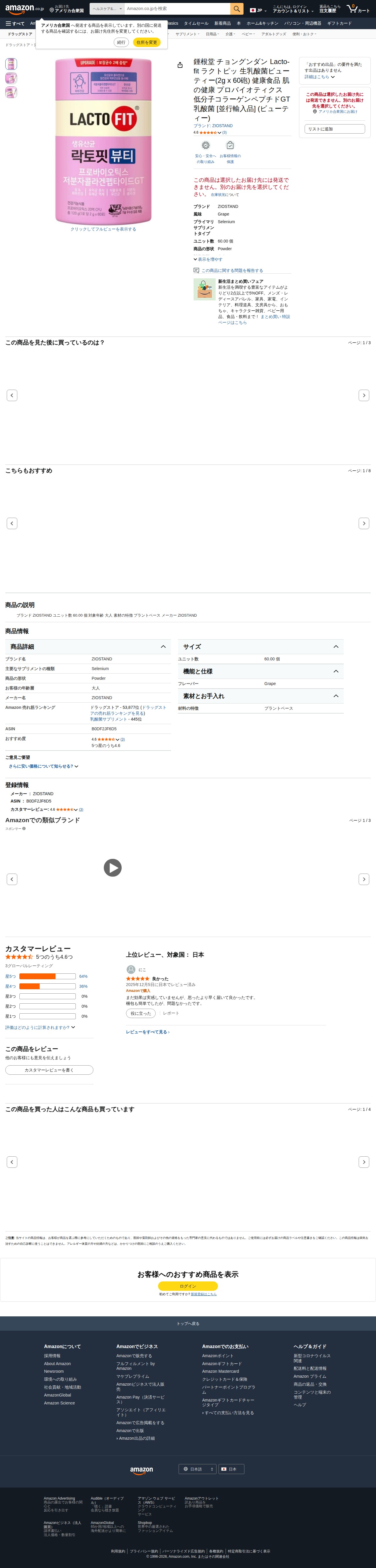Click the トップへ戻る bar
This screenshot has height=1568, width=376.
tap(188, 1323)
